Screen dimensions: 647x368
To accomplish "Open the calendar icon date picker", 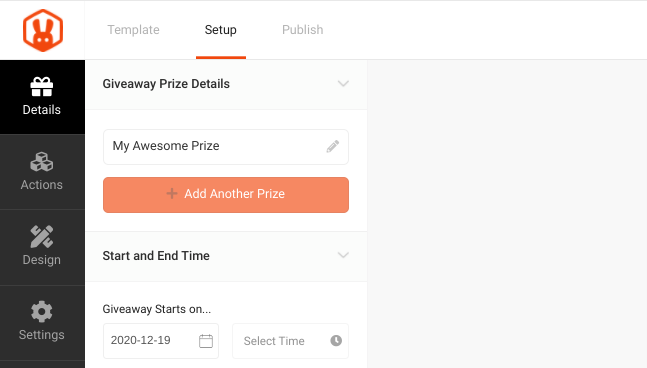I will click(x=206, y=341).
